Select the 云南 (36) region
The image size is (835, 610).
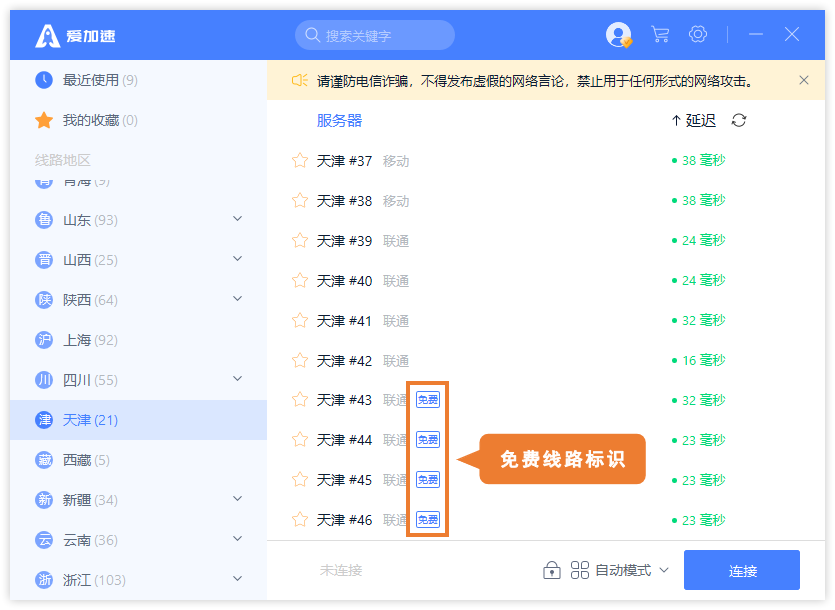[138, 540]
